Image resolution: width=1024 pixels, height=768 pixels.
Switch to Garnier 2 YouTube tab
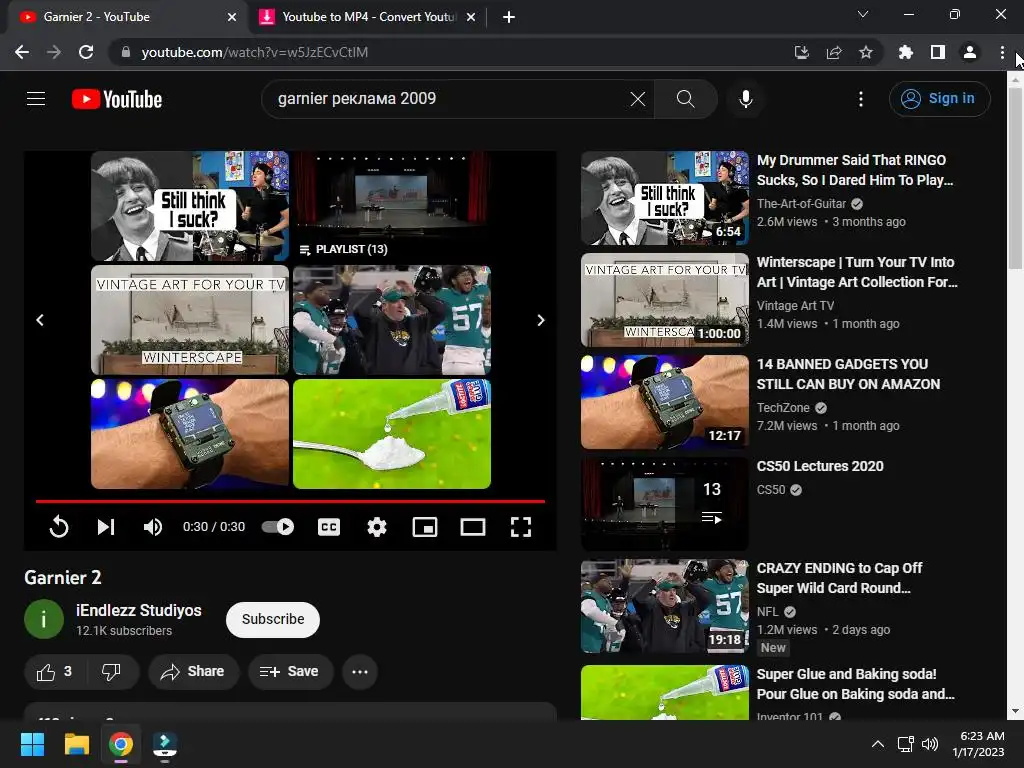point(128,17)
